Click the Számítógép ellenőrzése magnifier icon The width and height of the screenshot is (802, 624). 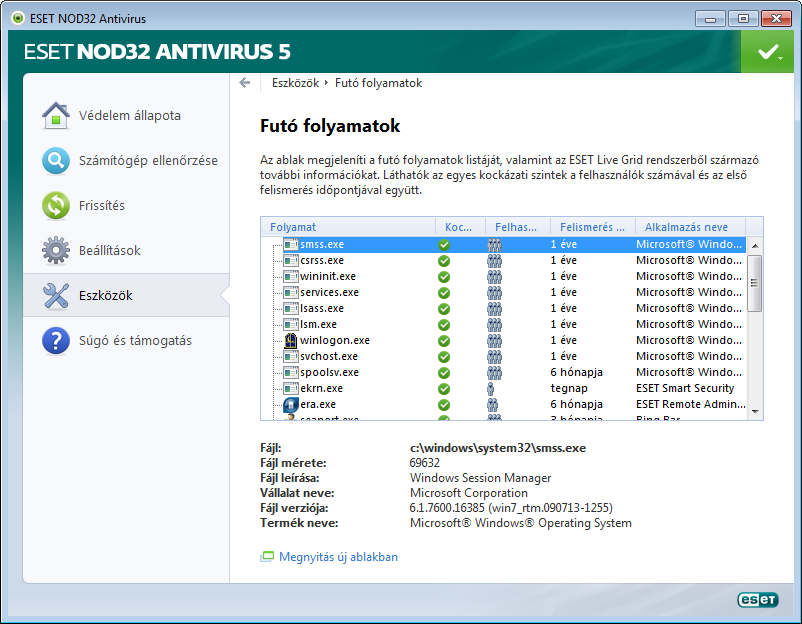[56, 161]
